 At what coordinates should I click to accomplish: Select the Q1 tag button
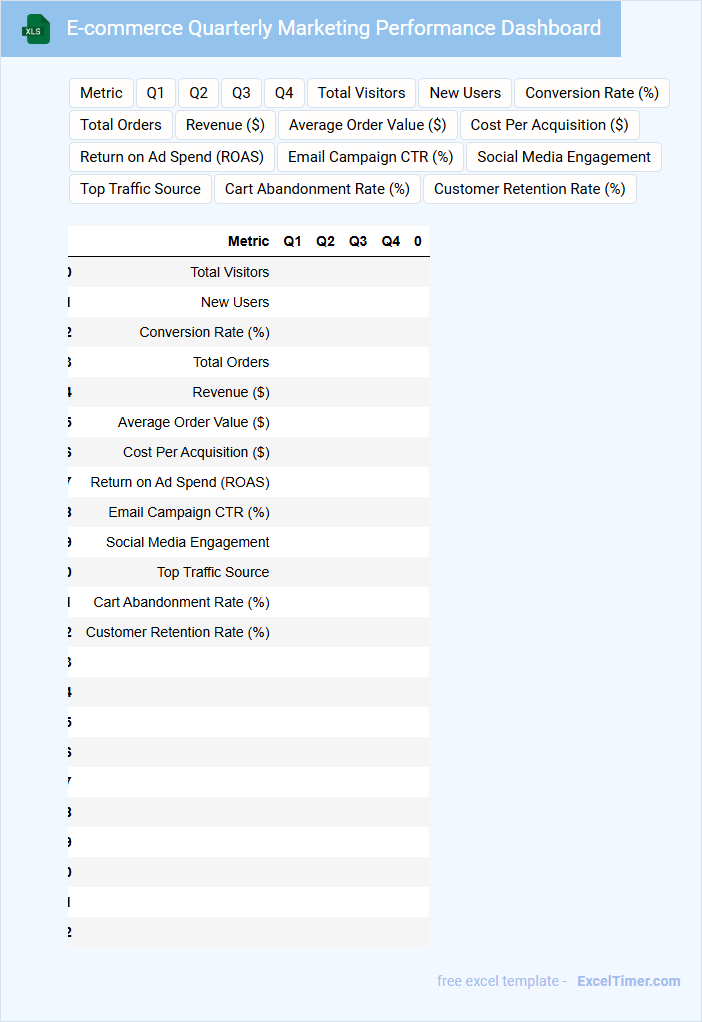(x=155, y=93)
